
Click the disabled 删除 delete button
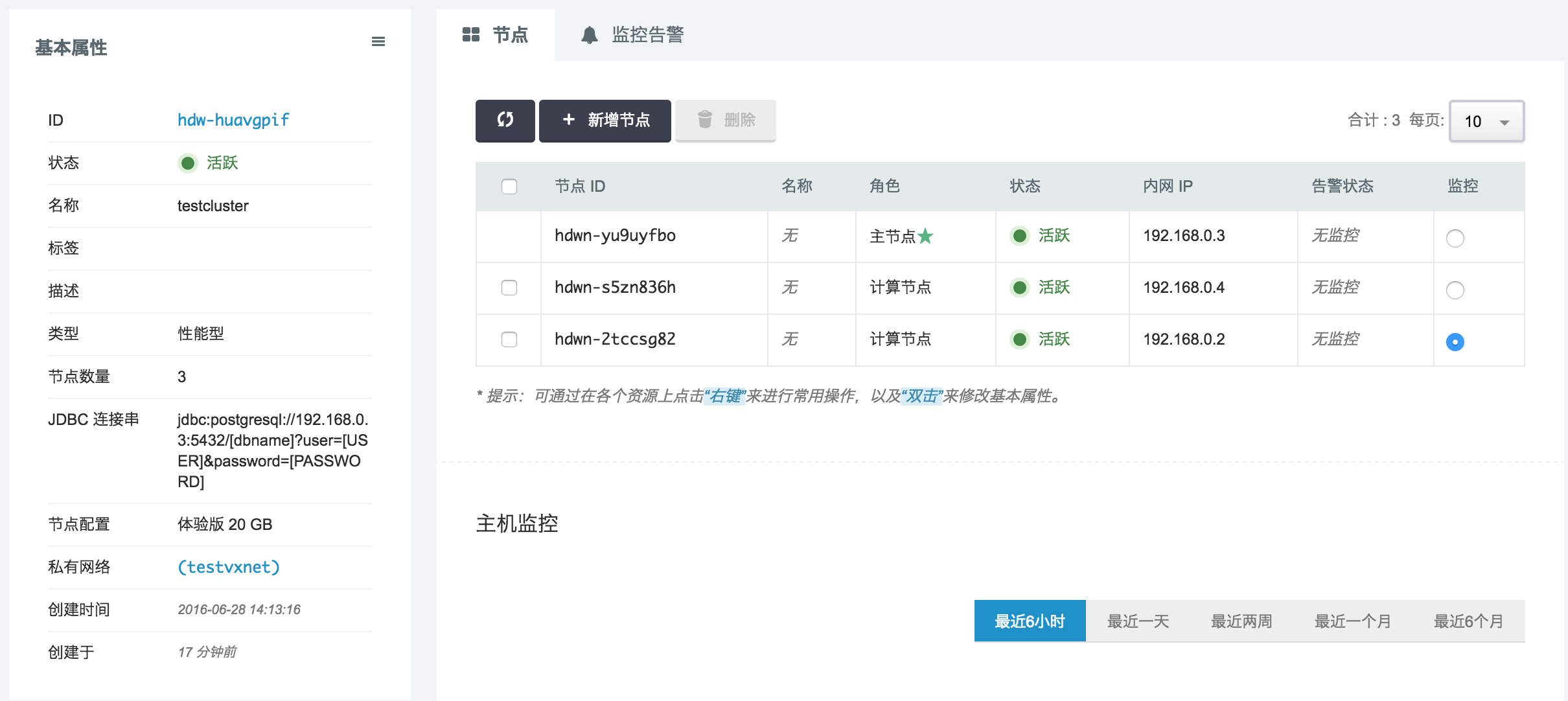point(726,121)
